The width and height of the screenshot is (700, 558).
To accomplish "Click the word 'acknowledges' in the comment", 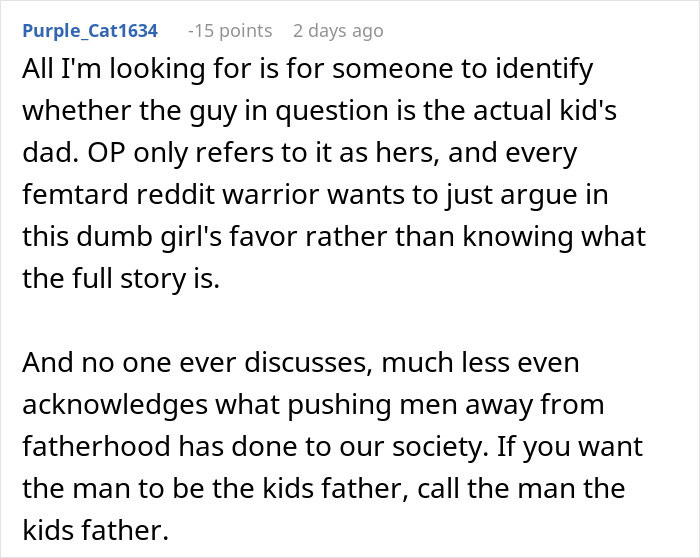I will coord(115,404).
